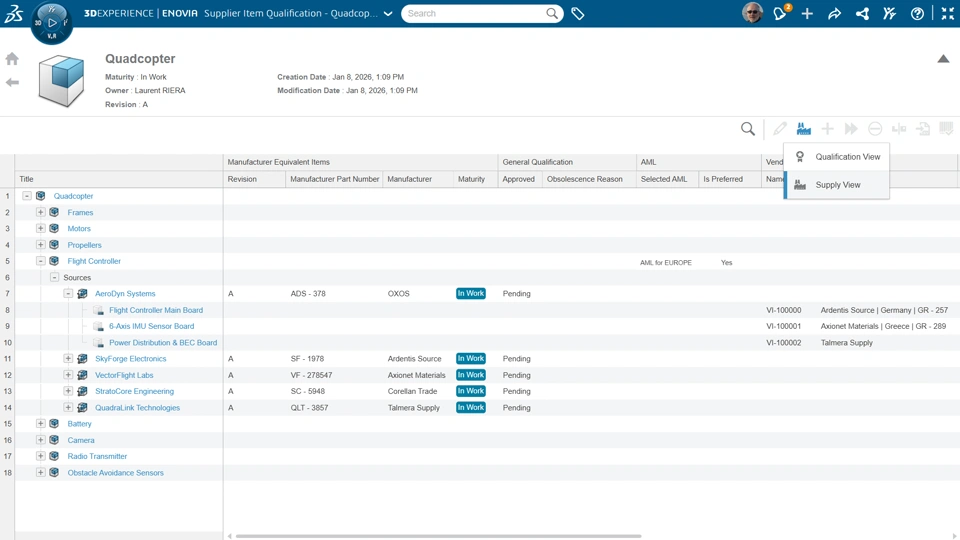This screenshot has width=960, height=540.
Task: Click the Talmera Supply manufacturer cell
Action: point(413,408)
